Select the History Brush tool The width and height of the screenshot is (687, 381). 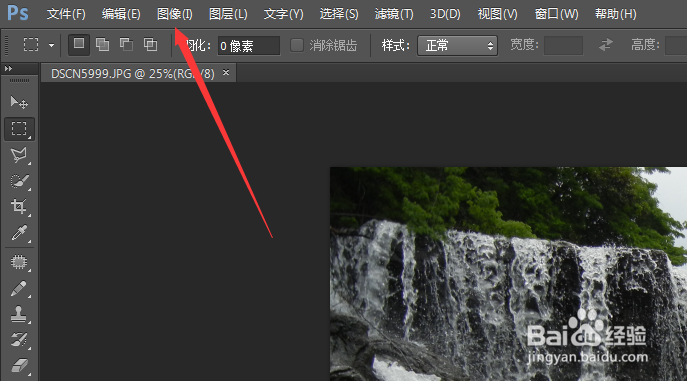click(19, 340)
